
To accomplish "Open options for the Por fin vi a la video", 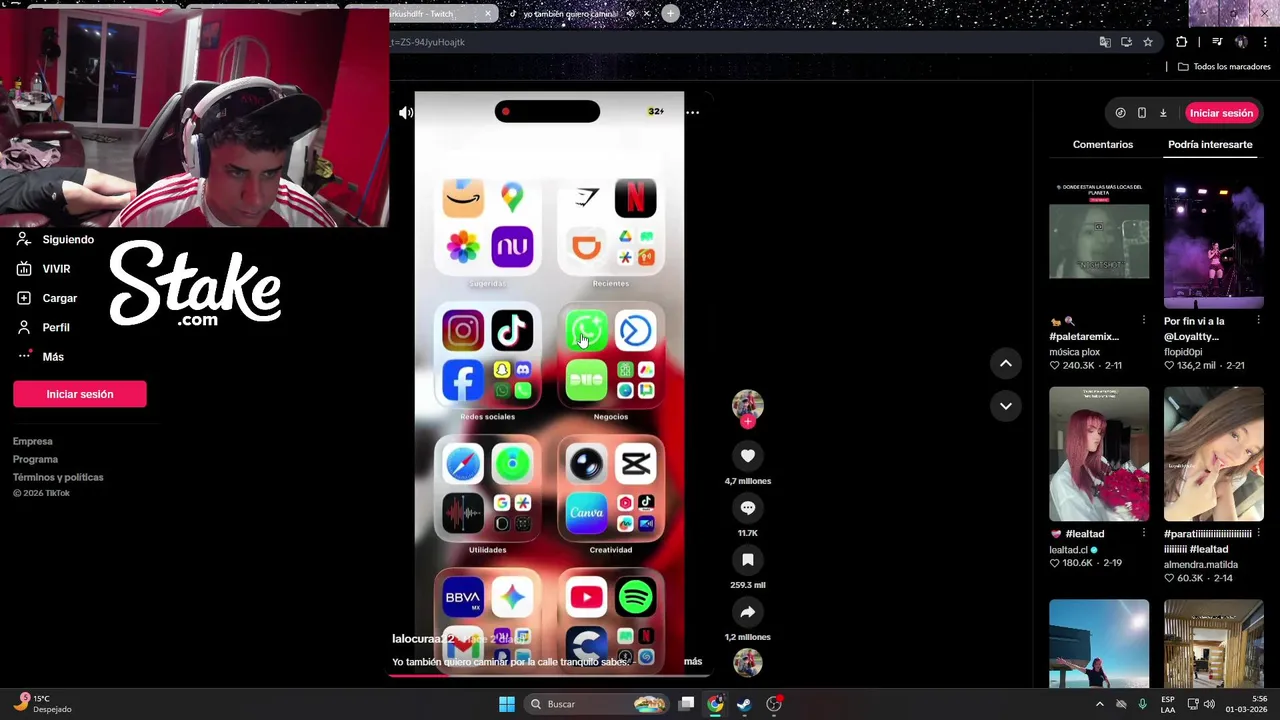I will (x=1258, y=321).
